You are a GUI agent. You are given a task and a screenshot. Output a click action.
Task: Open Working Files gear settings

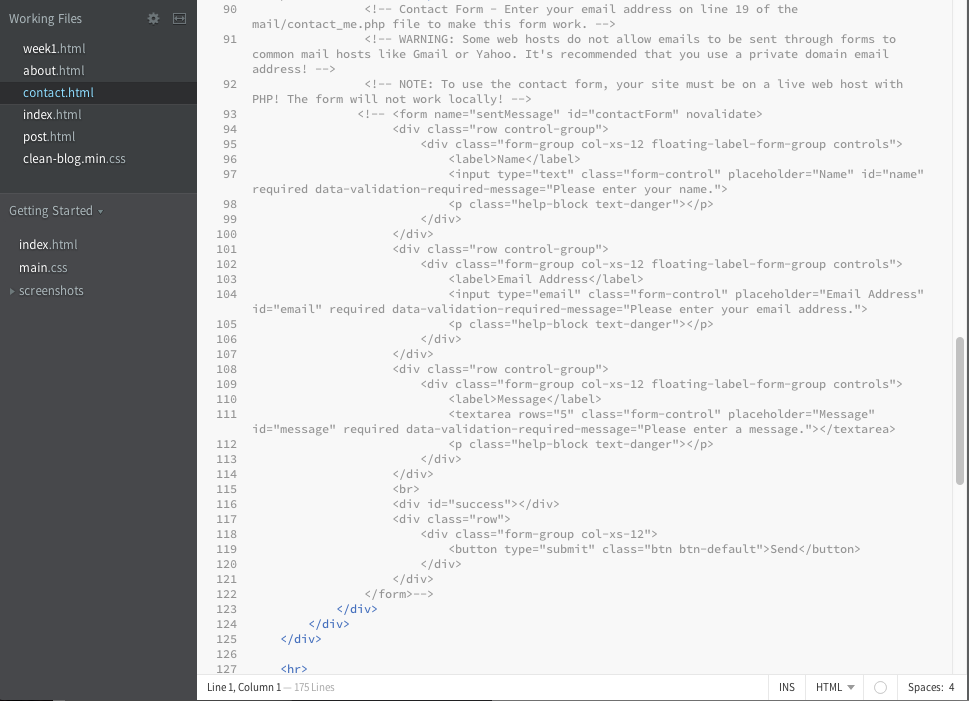[153, 19]
